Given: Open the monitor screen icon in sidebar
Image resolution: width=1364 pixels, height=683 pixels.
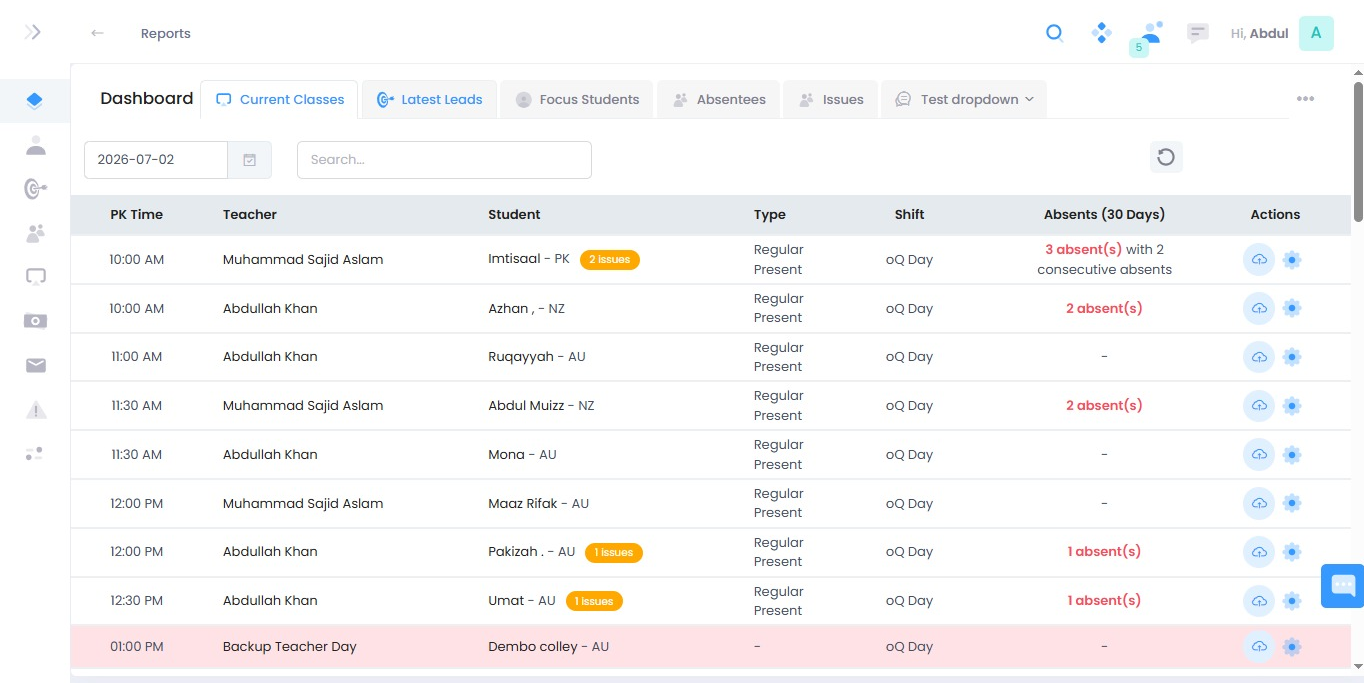Looking at the screenshot, I should (36, 277).
